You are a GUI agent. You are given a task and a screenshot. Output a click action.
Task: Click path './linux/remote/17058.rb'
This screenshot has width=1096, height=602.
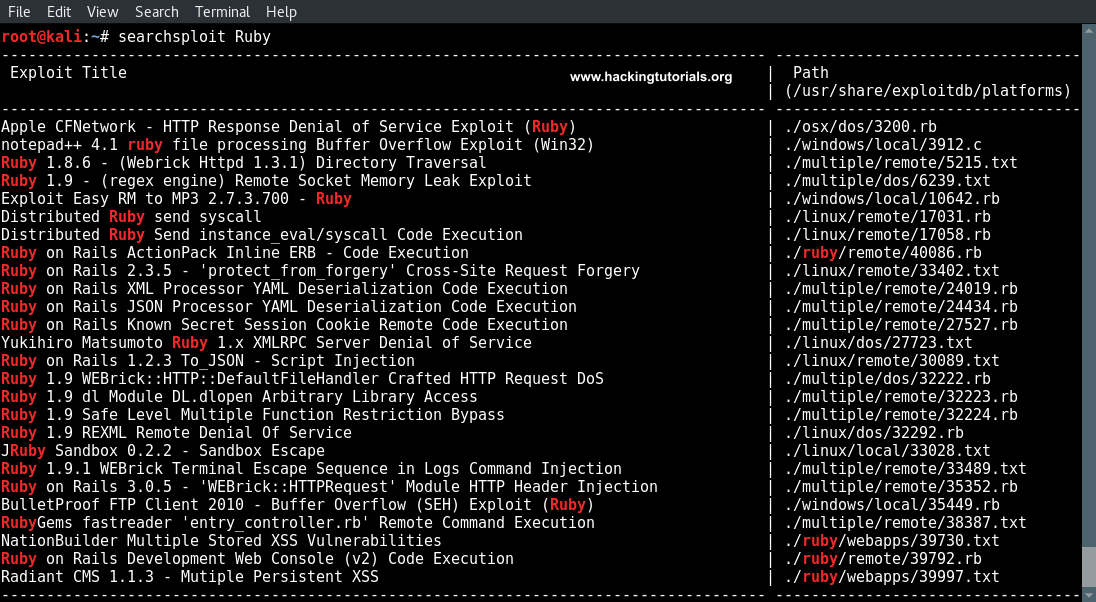[x=888, y=235]
